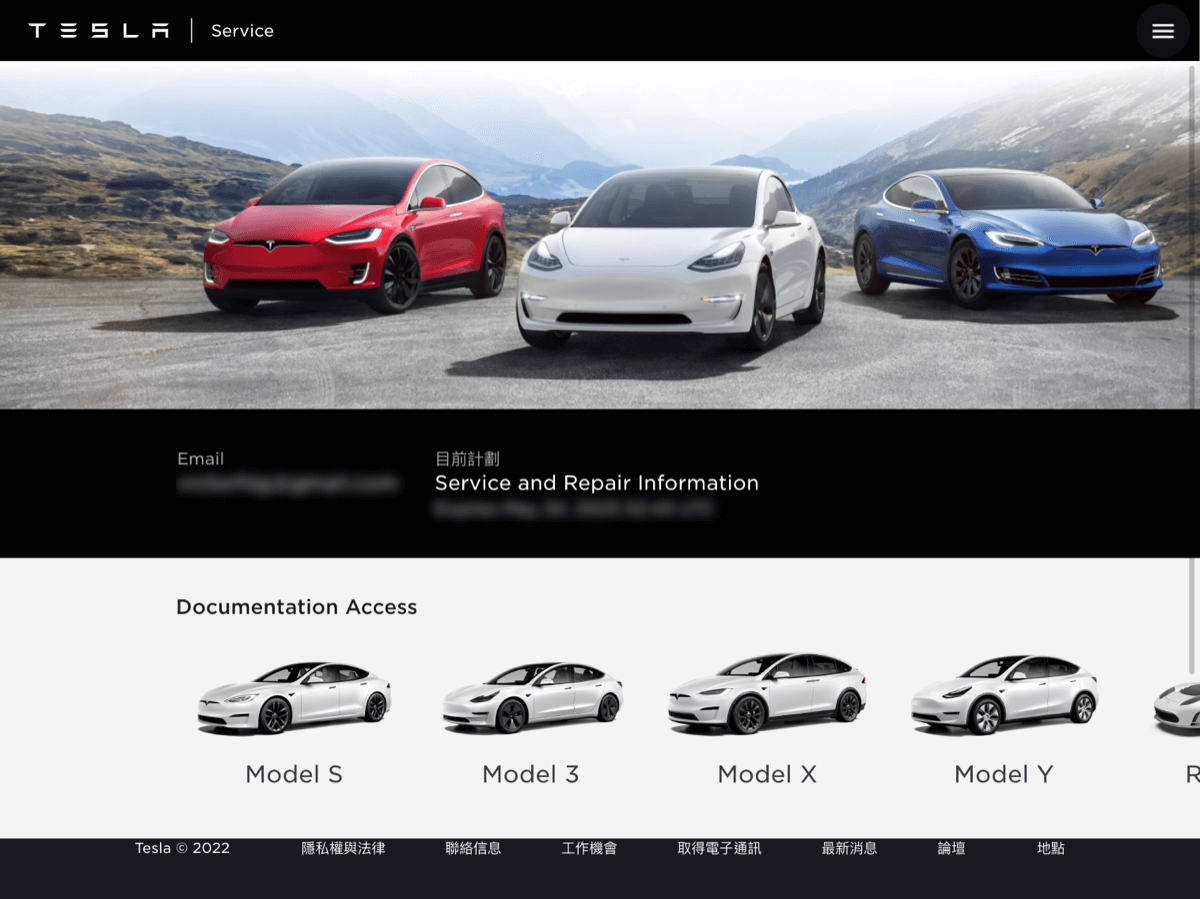Click the Email label
The image size is (1200, 899).
[x=200, y=459]
